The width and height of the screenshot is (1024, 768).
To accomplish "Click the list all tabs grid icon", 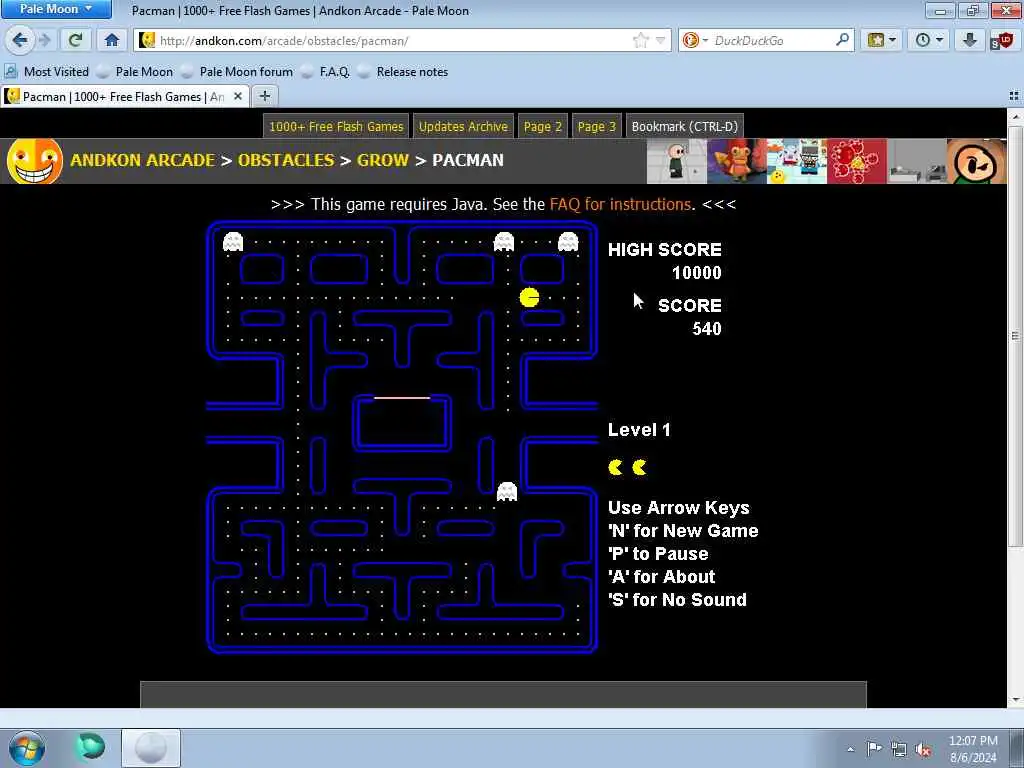I will [1014, 96].
